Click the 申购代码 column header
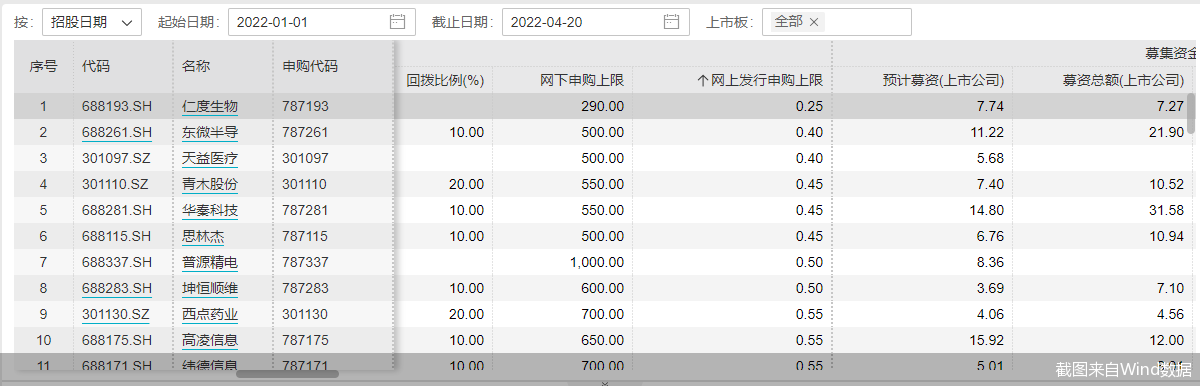This screenshot has height=386, width=1200. coord(310,67)
